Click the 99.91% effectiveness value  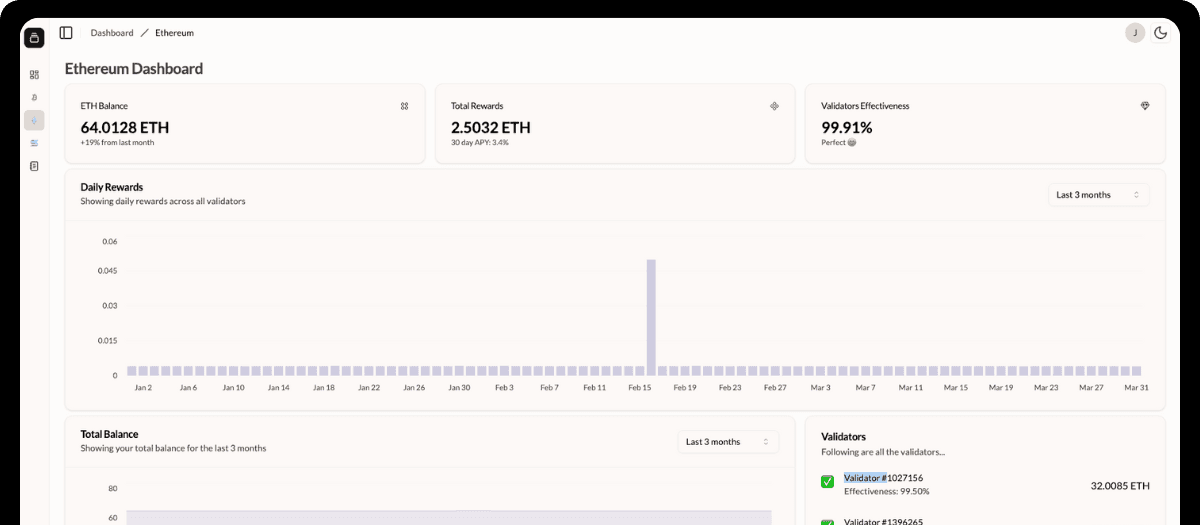pos(847,127)
